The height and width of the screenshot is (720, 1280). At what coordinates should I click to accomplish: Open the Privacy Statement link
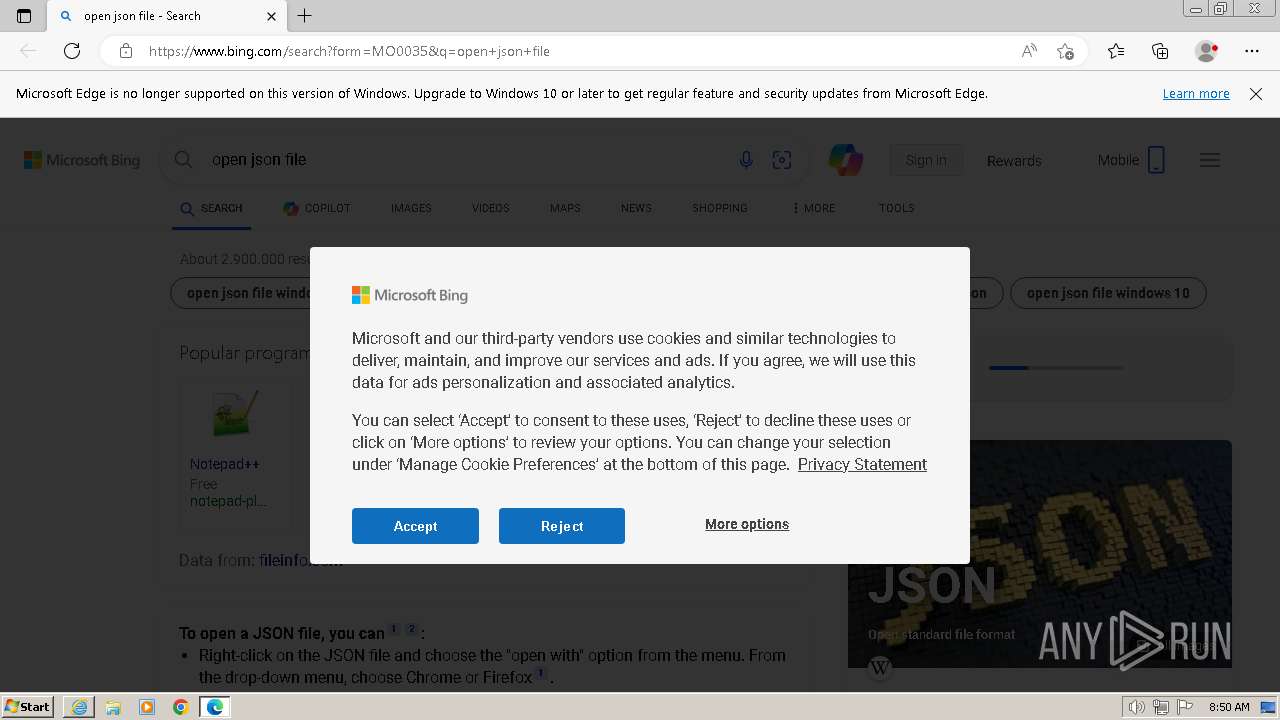point(862,464)
